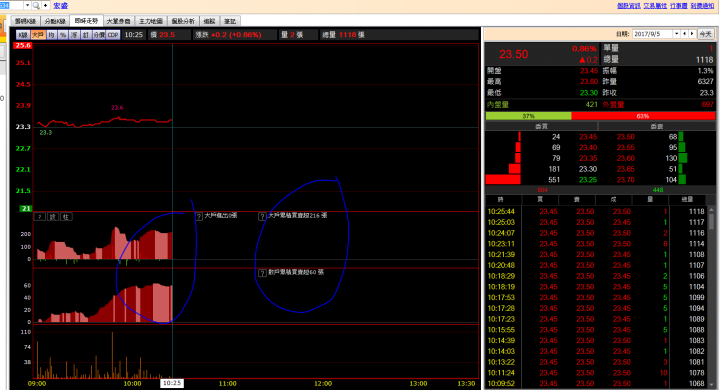The height and width of the screenshot is (390, 720).
Task: Toggle the highlighted 大戶 indicator button
Action: click(38, 35)
